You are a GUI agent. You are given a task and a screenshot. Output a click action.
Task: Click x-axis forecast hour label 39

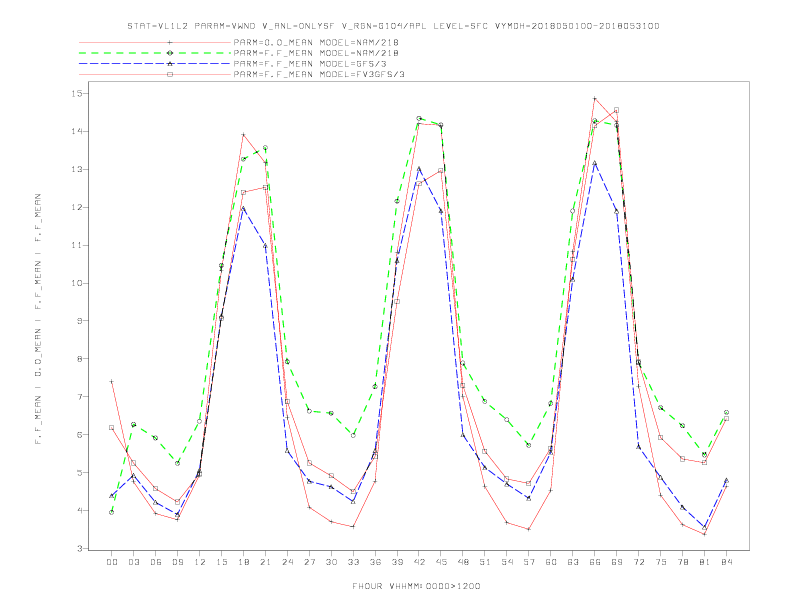tap(397, 562)
